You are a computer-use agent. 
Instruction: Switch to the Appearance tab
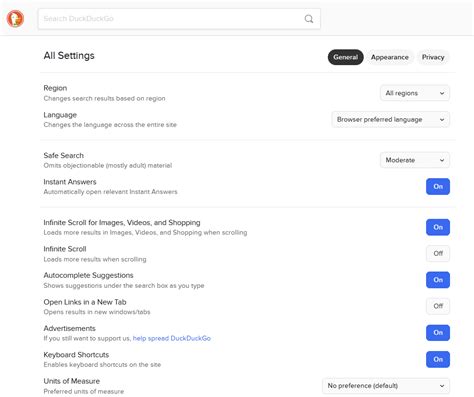(x=390, y=57)
